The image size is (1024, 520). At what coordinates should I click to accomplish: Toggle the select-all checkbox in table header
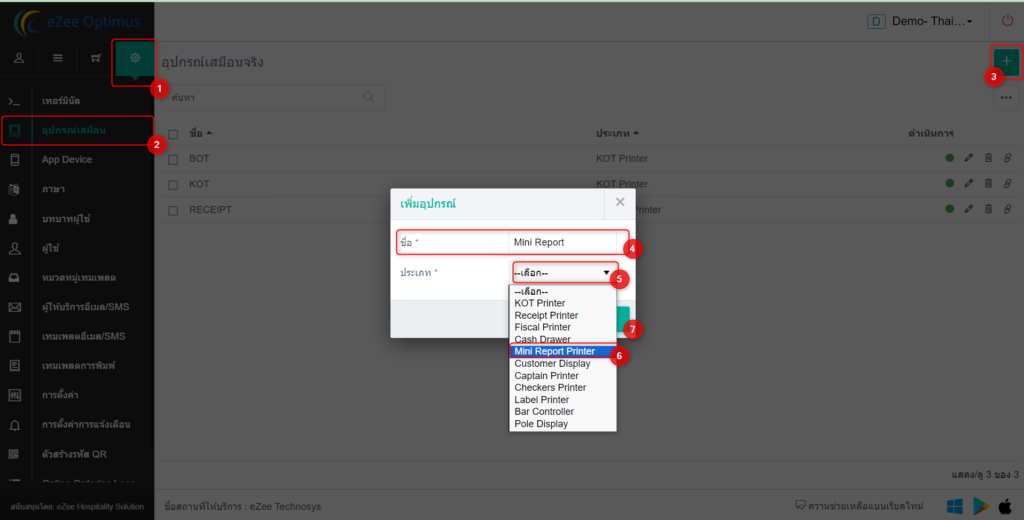coord(173,134)
